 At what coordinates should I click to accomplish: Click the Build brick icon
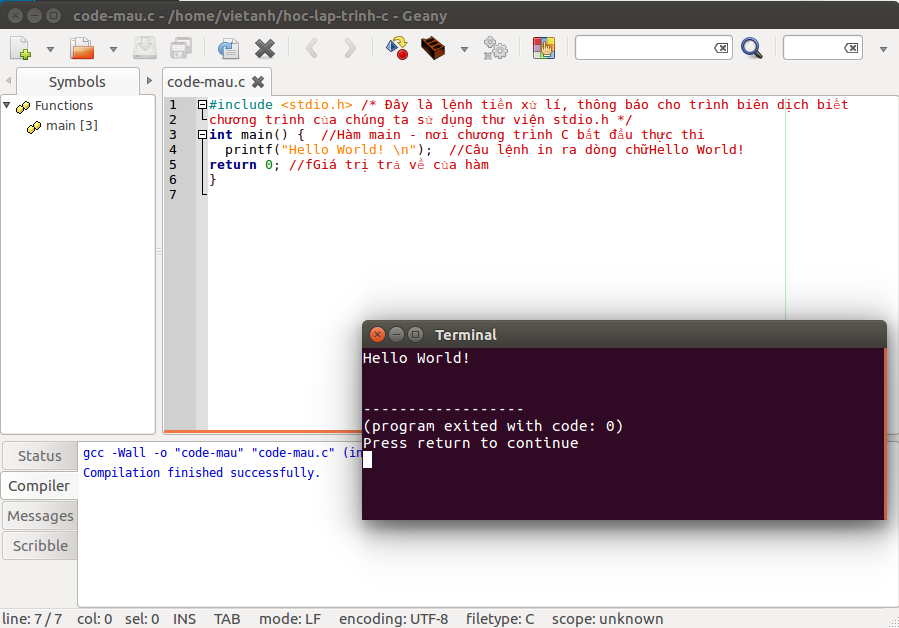(433, 48)
